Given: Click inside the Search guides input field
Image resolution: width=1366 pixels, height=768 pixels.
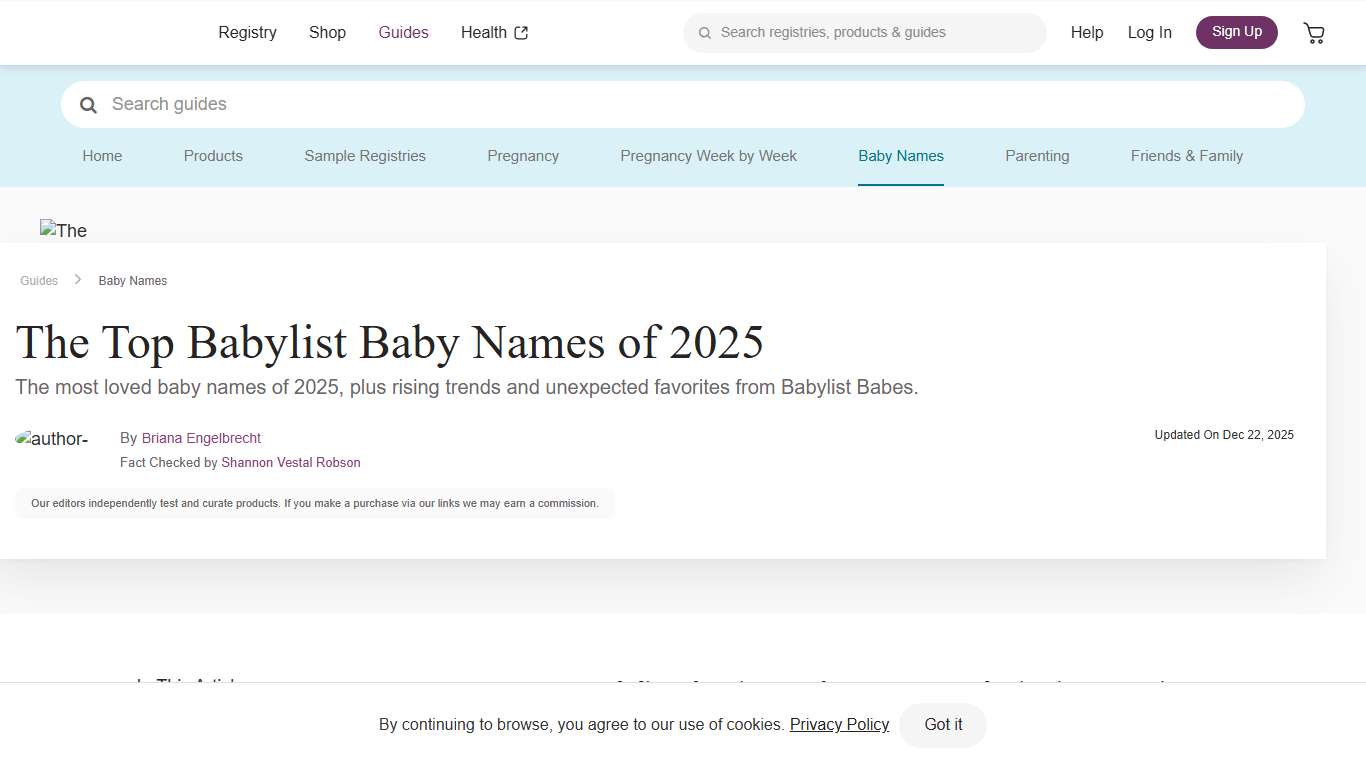Looking at the screenshot, I should pyautogui.click(x=400, y=104).
